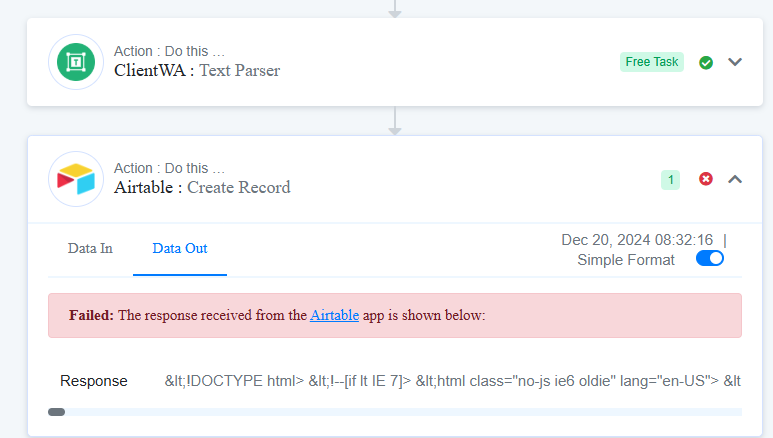773x438 pixels.
Task: Click the Failed response alert banner
Action: tap(395, 316)
